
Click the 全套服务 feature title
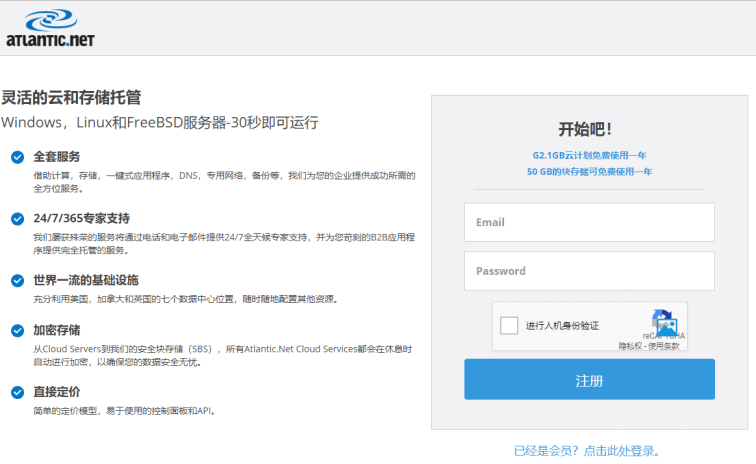[x=56, y=157]
